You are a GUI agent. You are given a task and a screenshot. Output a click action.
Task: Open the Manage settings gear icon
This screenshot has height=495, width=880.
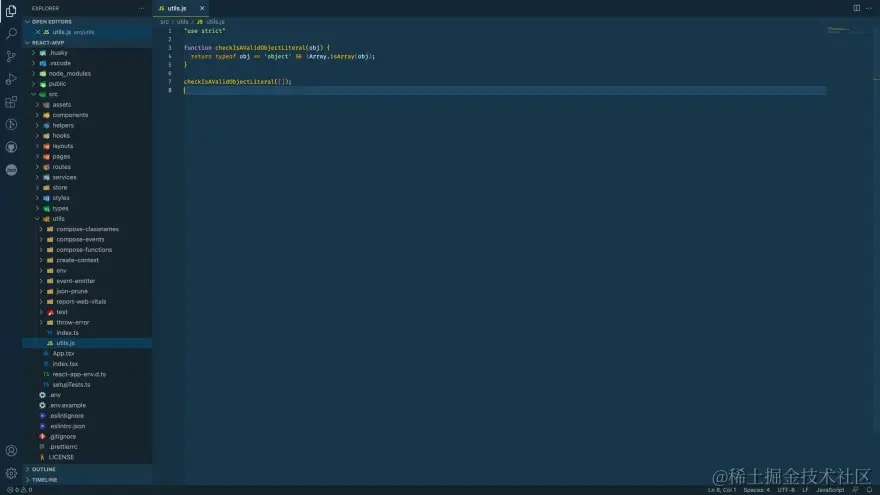click(x=11, y=474)
